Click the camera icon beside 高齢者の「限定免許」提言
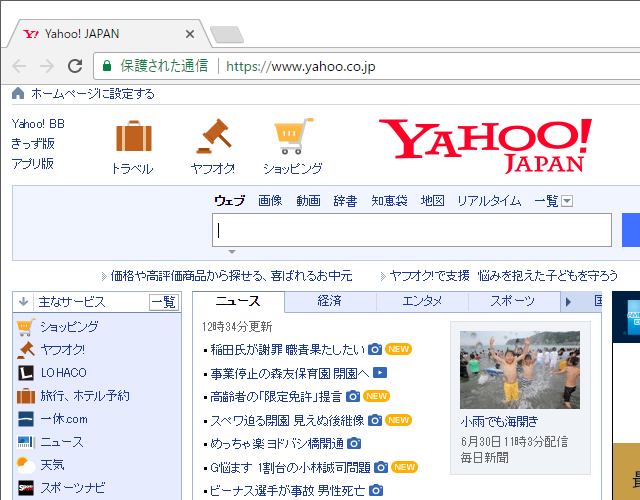The width and height of the screenshot is (640, 500). click(353, 396)
